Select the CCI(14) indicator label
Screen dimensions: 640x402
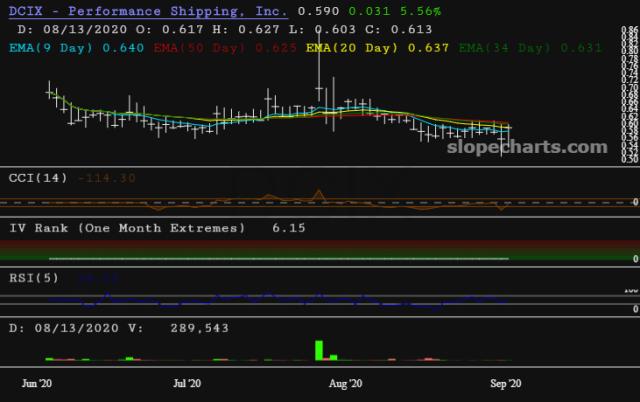click(38, 178)
